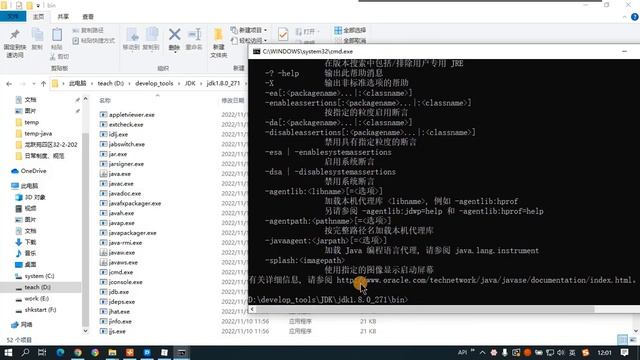Open Microsoft Edge from the taskbar

60,352
